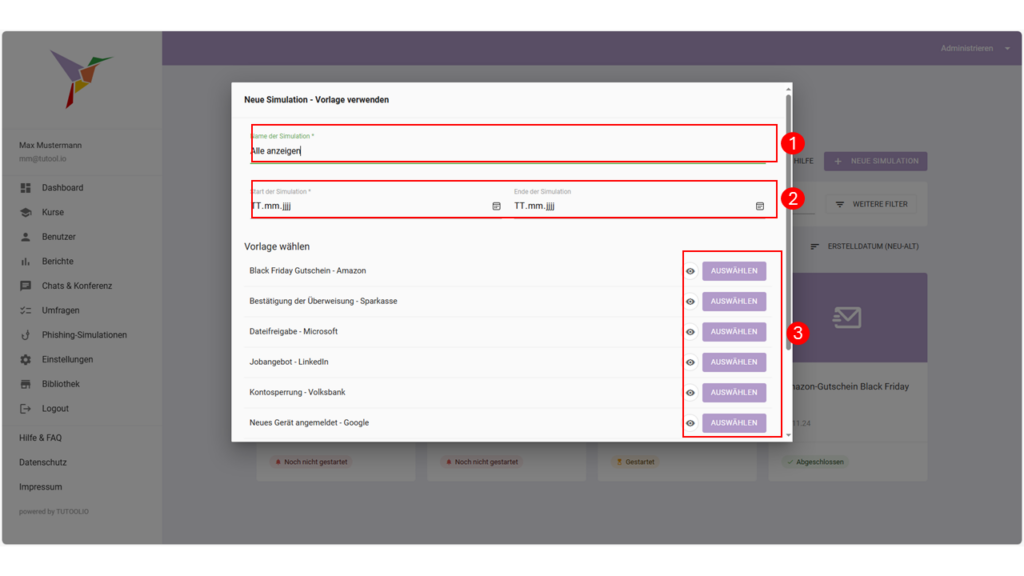Image resolution: width=1024 pixels, height=576 pixels.
Task: Click the dialog scroll-down arrow
Action: point(788,435)
